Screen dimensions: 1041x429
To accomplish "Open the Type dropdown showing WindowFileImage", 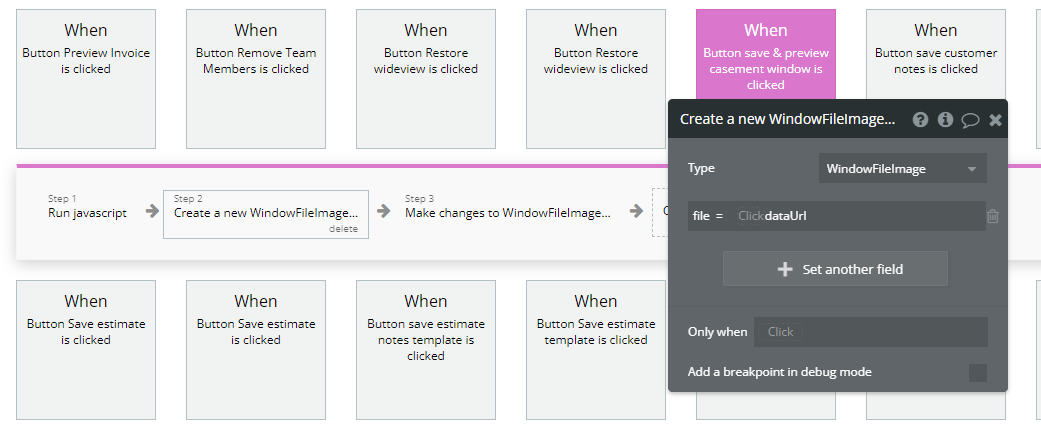I will point(902,168).
